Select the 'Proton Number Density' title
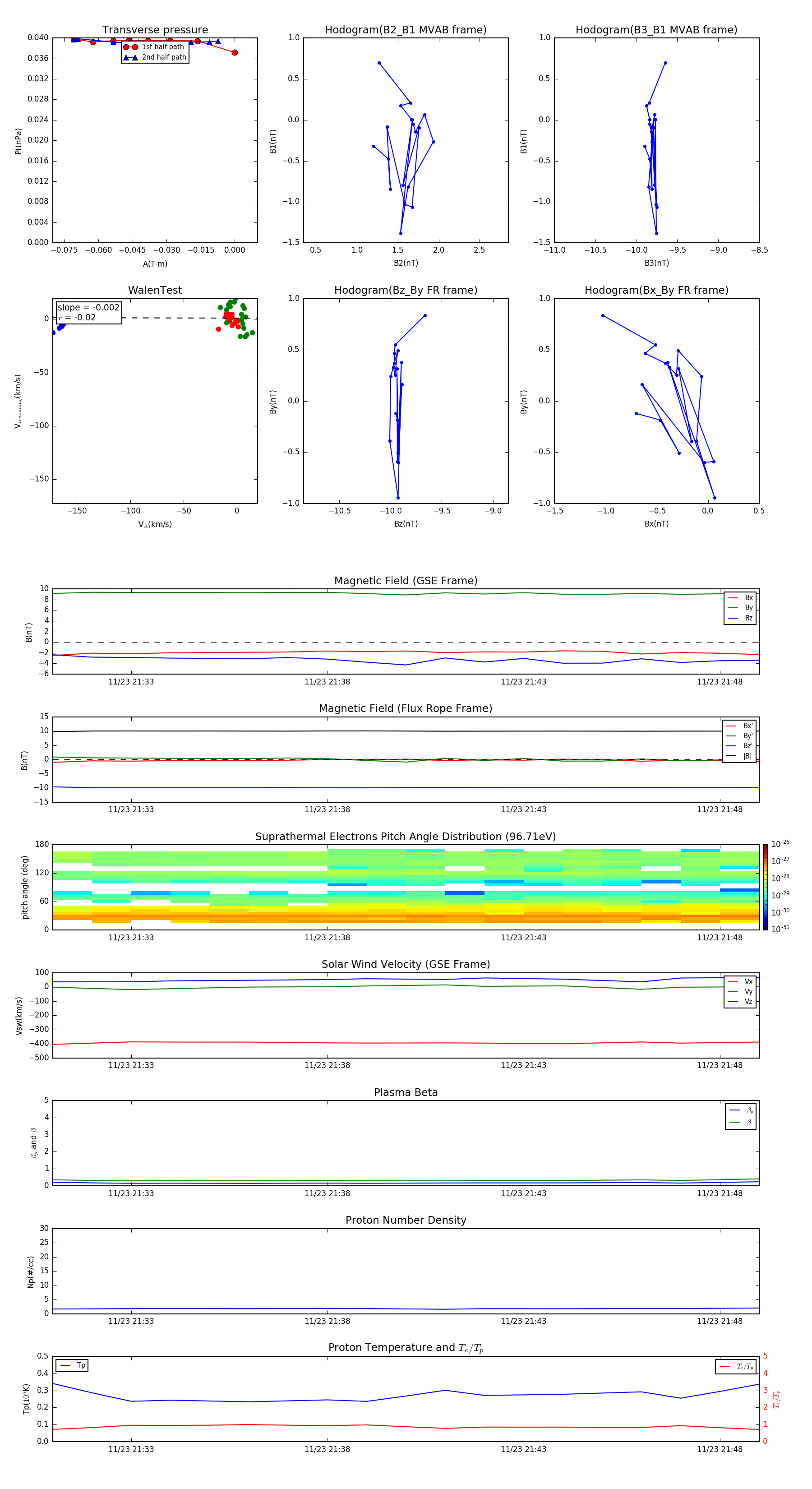This screenshot has width=812, height=1489. [x=406, y=1221]
